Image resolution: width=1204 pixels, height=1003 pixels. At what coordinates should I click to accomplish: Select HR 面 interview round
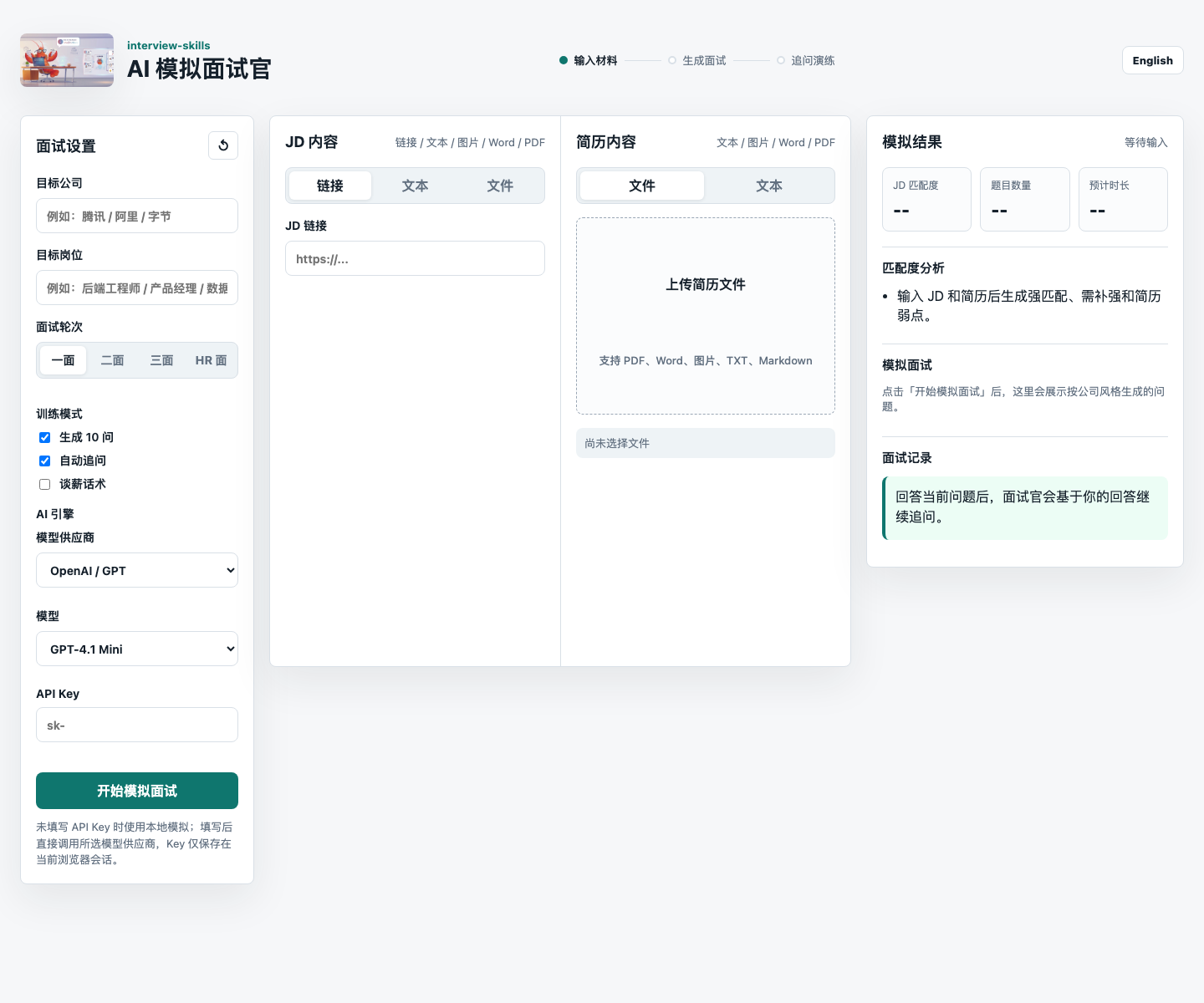[211, 360]
